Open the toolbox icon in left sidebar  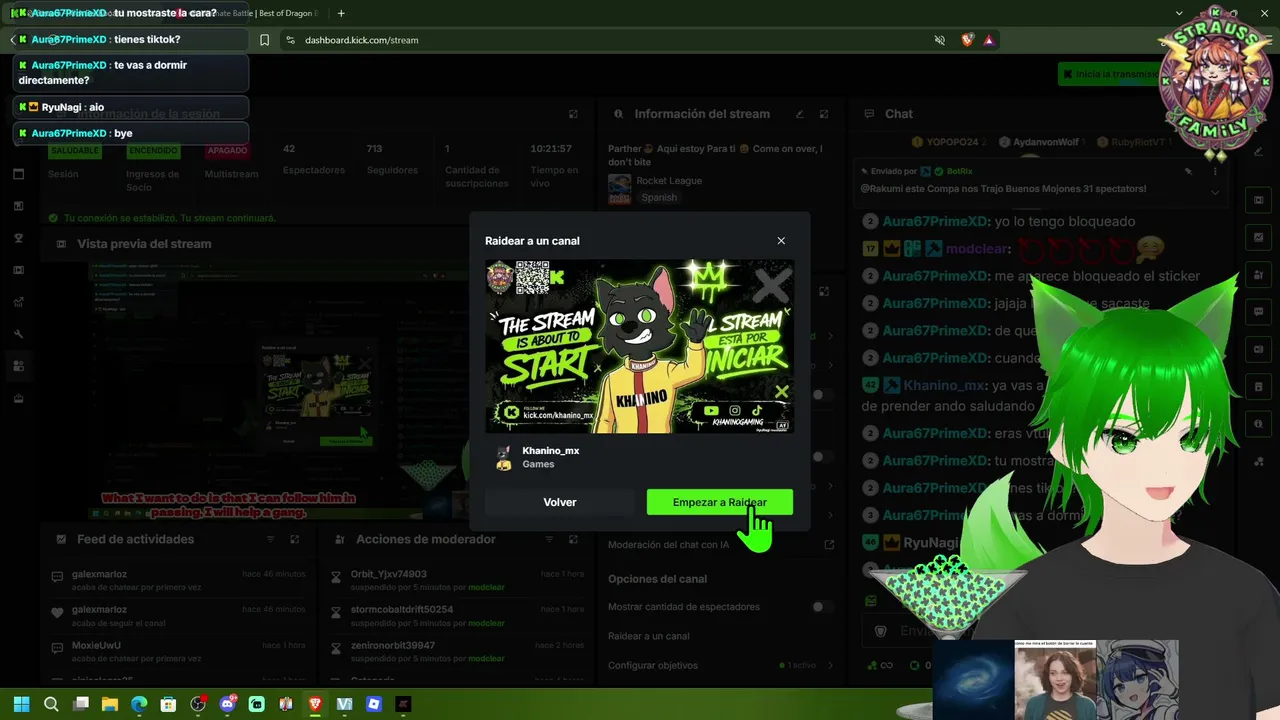point(18,398)
